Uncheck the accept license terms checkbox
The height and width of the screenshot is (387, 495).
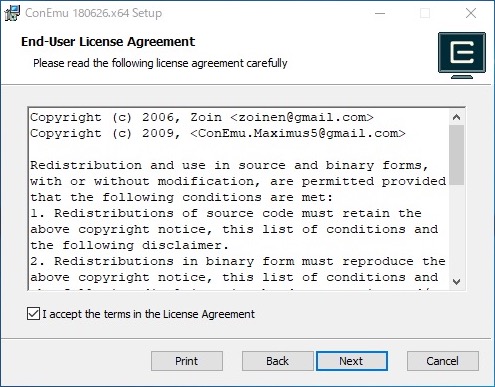[x=33, y=314]
